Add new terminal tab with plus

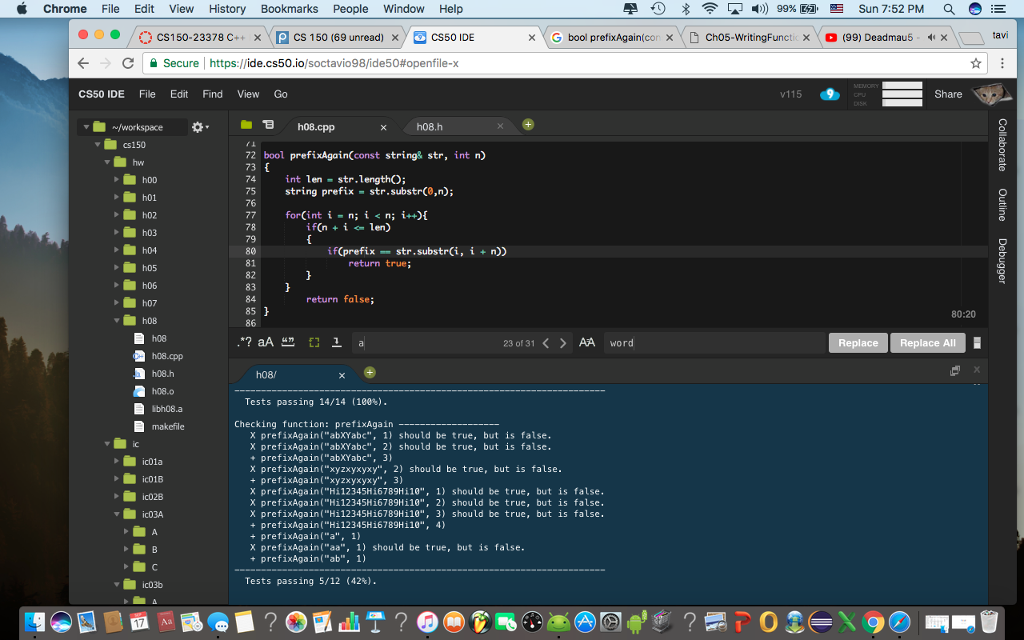(x=369, y=373)
